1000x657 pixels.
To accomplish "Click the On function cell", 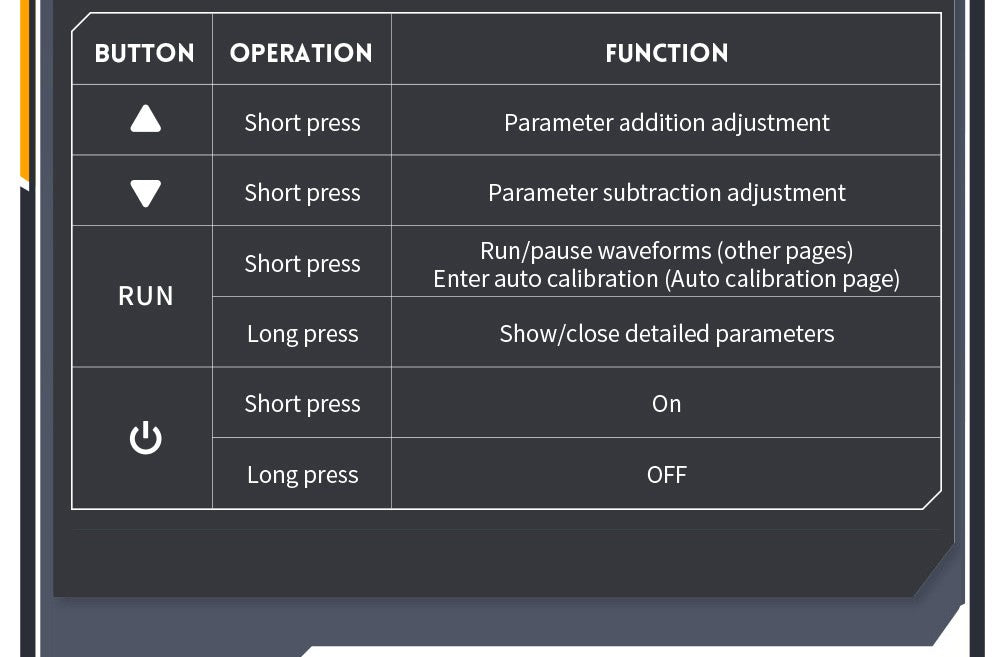I will click(x=666, y=404).
